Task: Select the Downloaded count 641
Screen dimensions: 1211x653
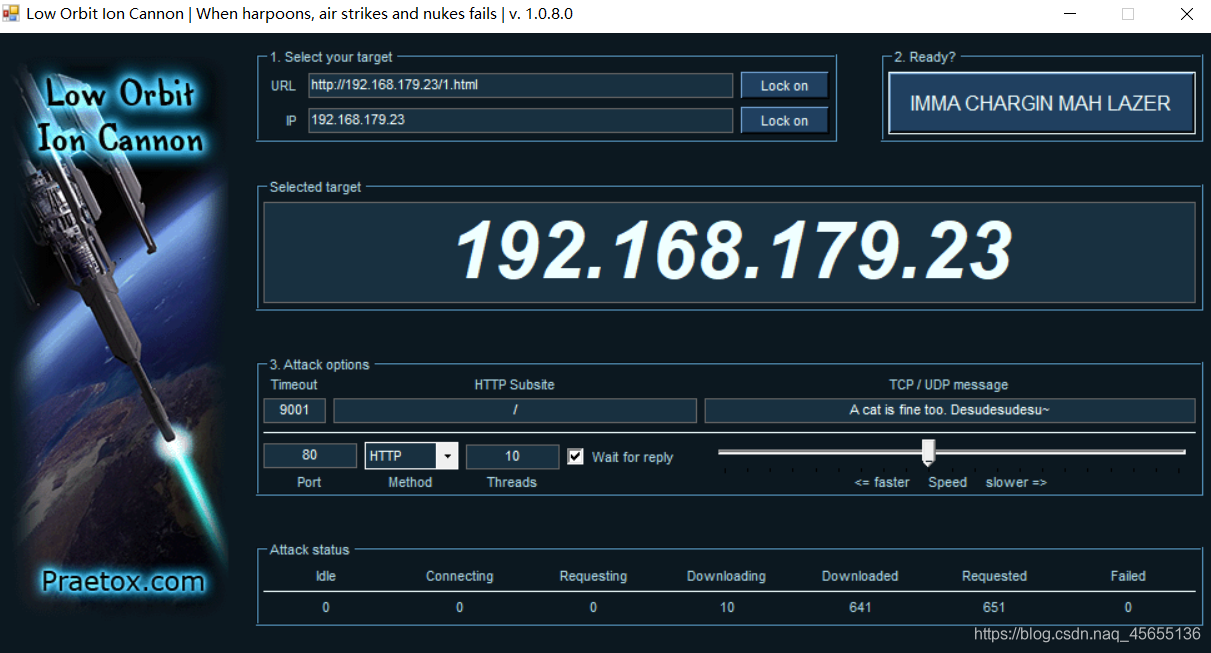Action: tap(860, 607)
